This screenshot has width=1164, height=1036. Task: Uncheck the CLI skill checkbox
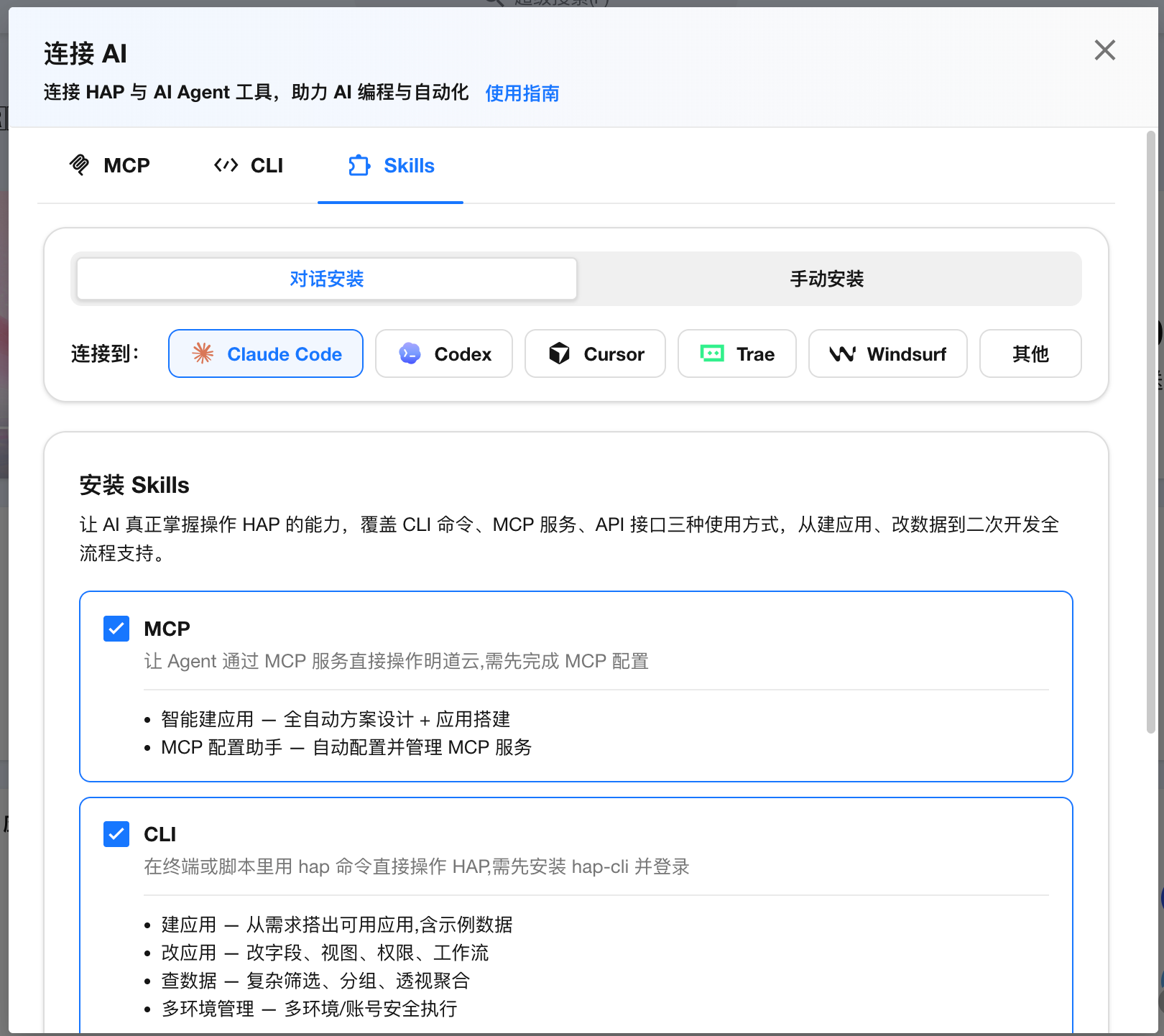[116, 834]
